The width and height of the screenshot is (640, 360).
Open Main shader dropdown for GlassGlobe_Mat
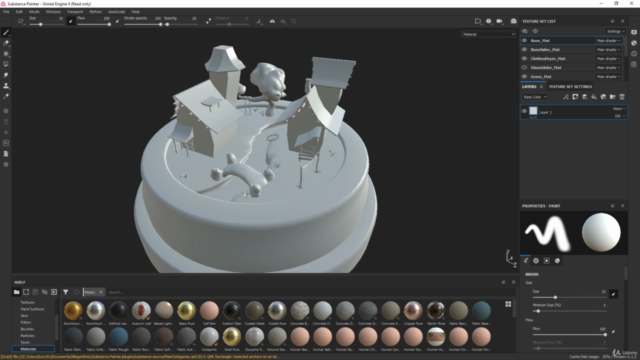[x=608, y=67]
